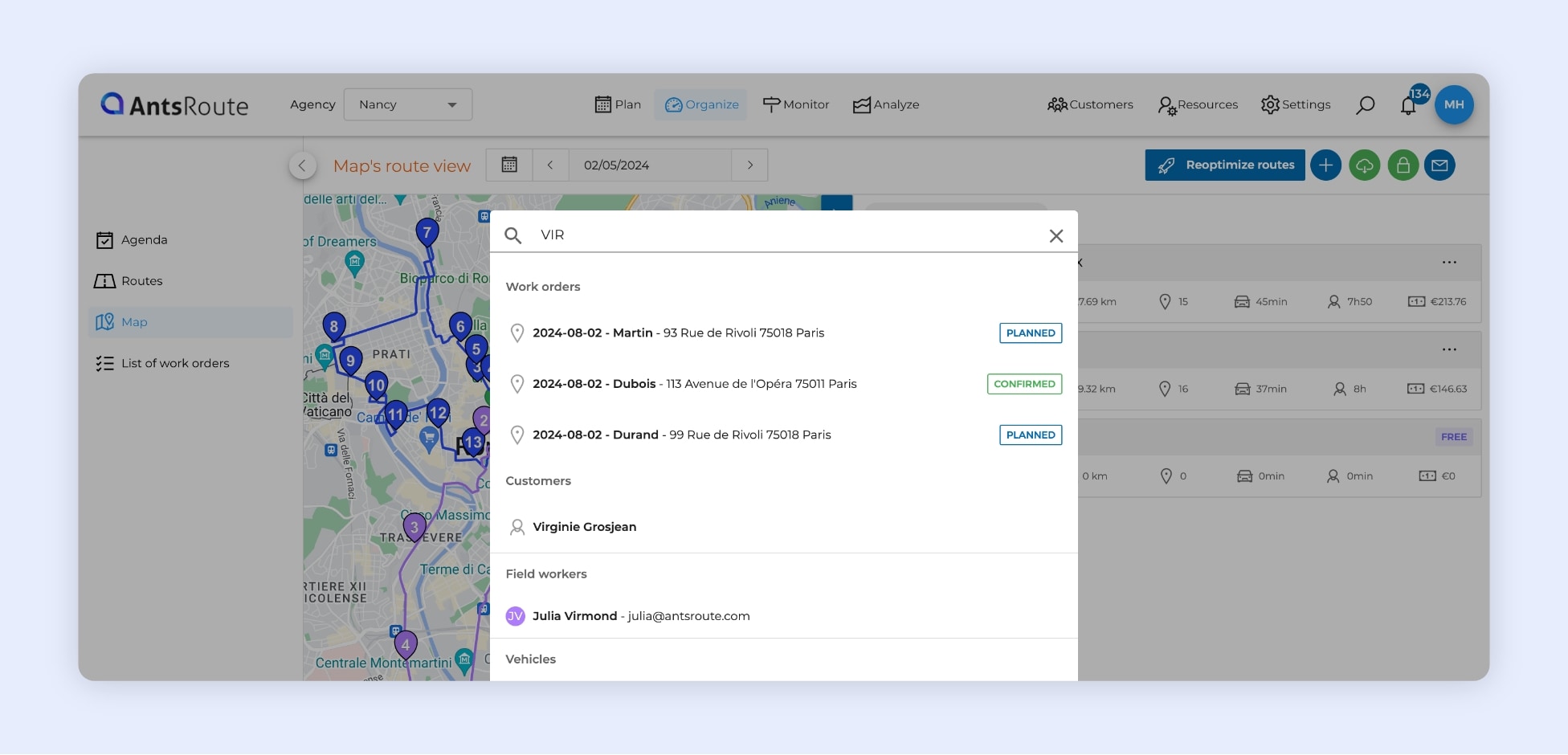The width and height of the screenshot is (1568, 755).
Task: Expand the Nancy agency dropdown
Action: [x=408, y=104]
